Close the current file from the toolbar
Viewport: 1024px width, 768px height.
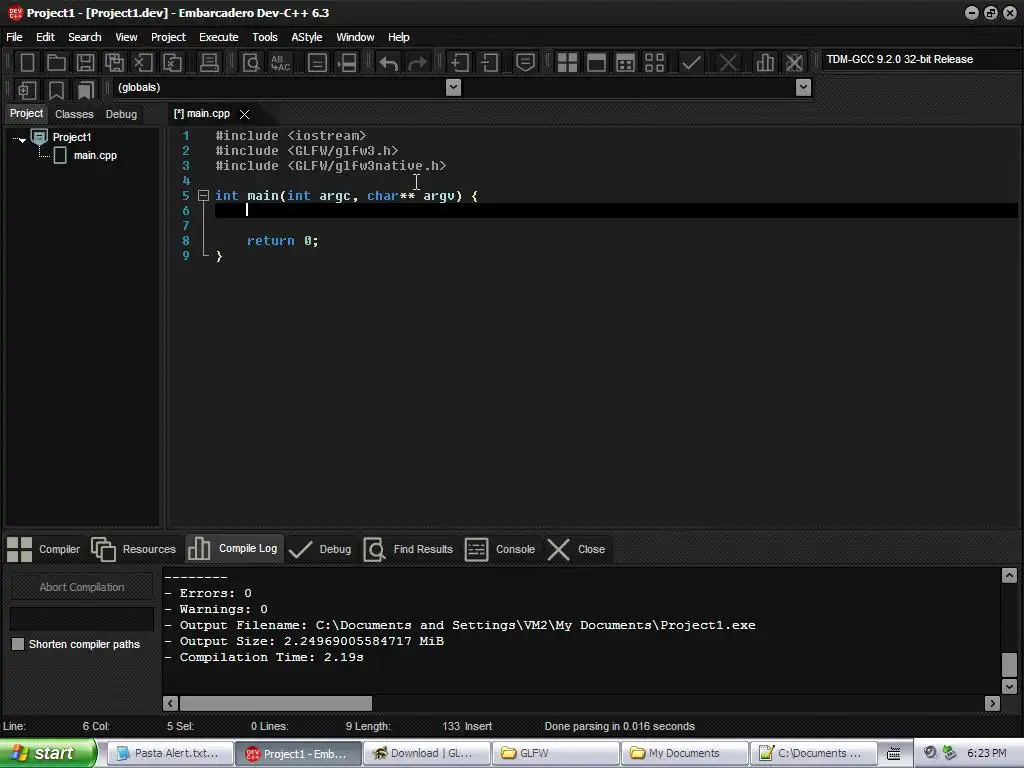tap(143, 63)
